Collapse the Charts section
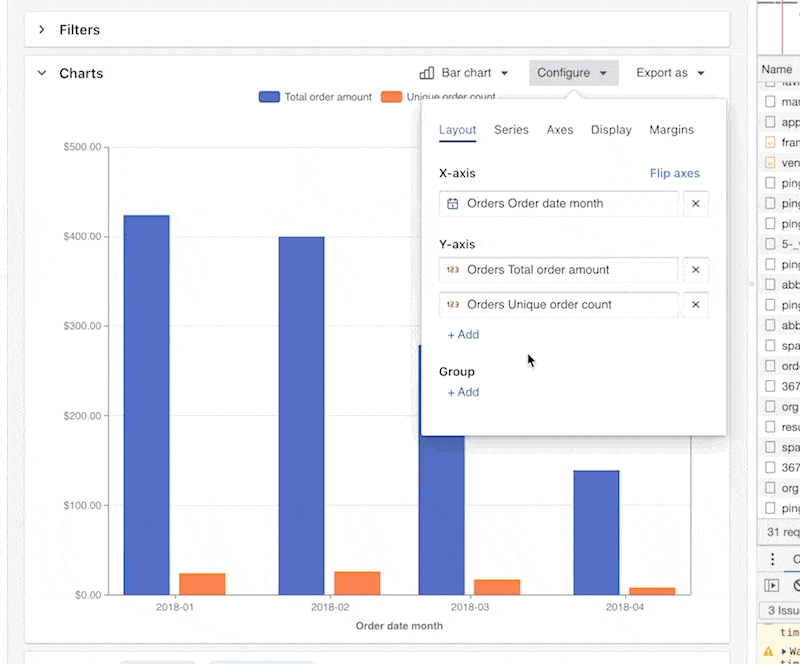Viewport: 800px width, 664px height. (41, 72)
